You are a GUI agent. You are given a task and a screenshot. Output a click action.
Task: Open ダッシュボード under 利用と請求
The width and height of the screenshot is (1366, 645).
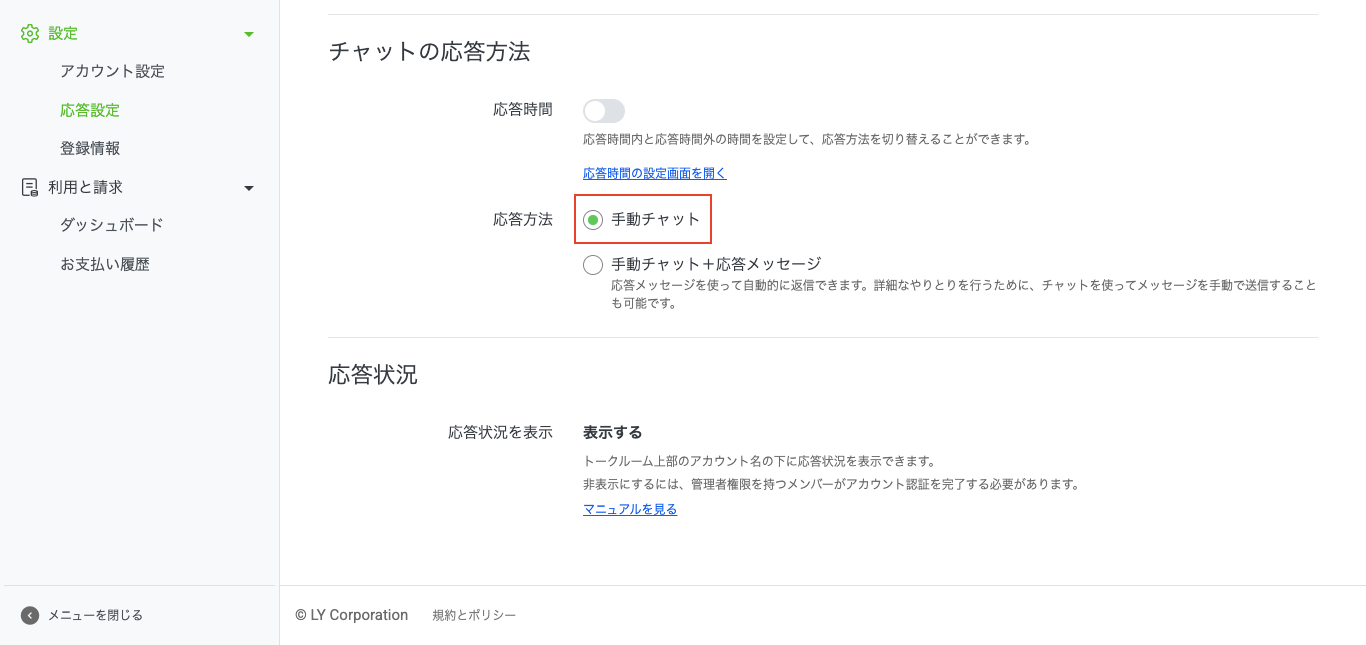point(111,225)
